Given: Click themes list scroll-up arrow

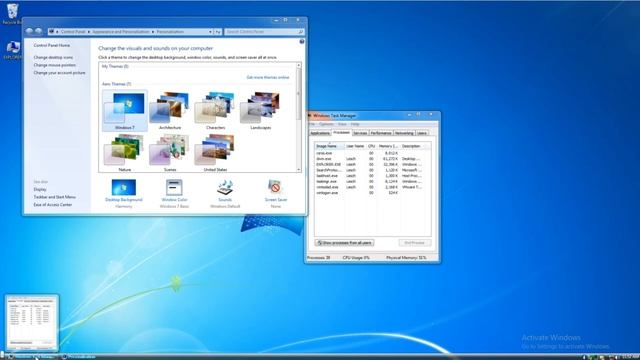Looking at the screenshot, I should pos(299,66).
